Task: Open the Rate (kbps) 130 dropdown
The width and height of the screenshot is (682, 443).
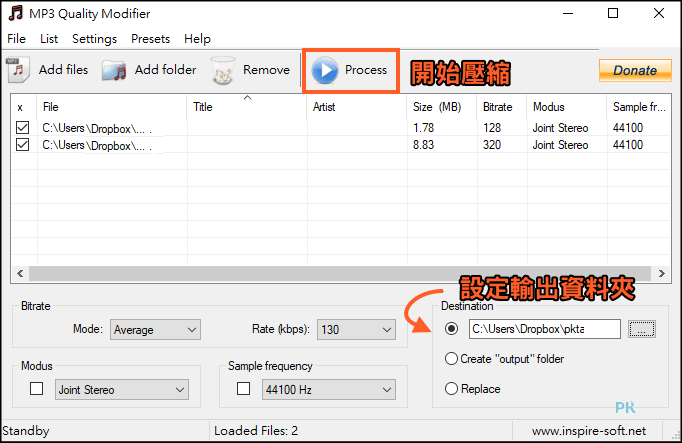Action: pyautogui.click(x=356, y=330)
